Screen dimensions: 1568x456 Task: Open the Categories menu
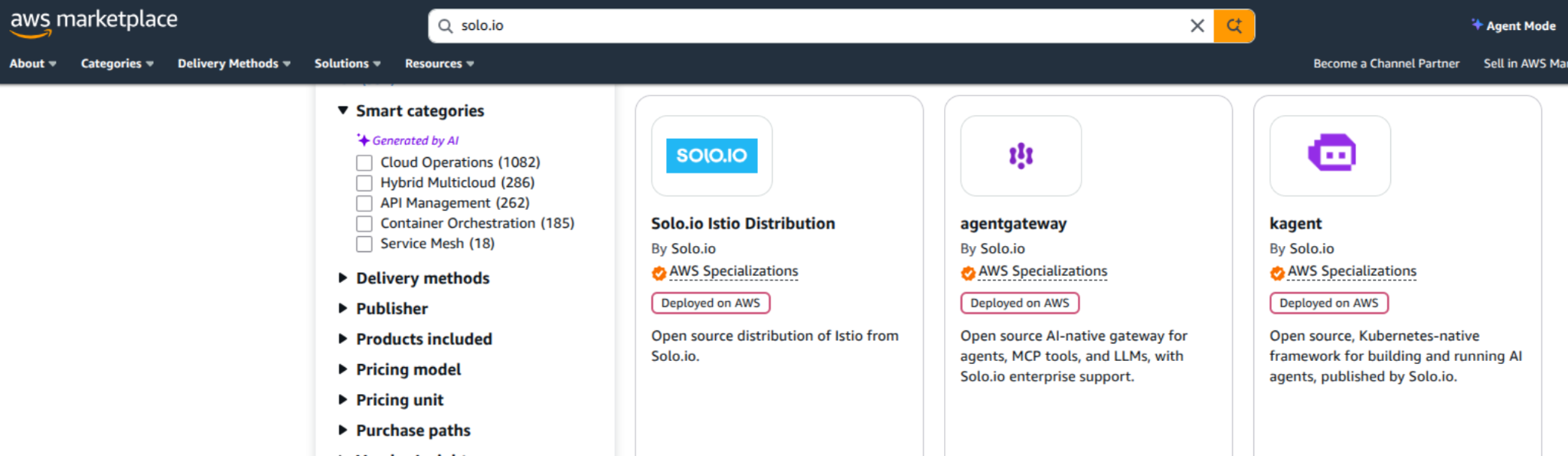tap(117, 64)
